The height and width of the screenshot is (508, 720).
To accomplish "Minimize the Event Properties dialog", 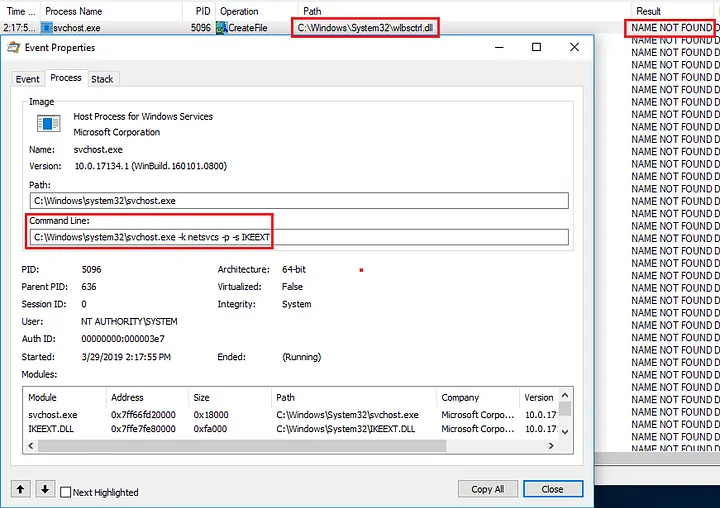I will pos(498,47).
